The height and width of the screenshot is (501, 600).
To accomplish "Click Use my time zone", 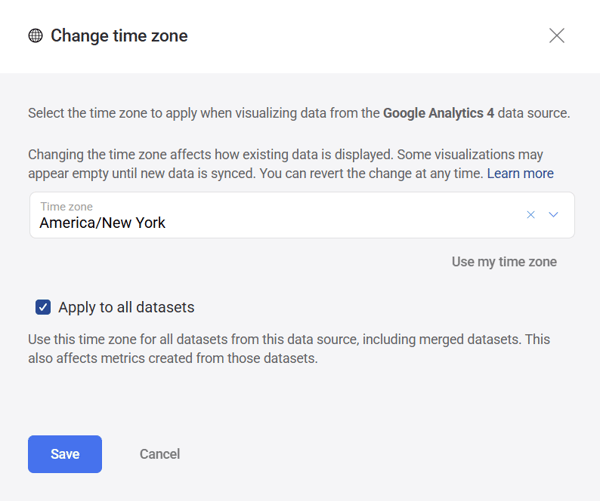I will pos(504,262).
